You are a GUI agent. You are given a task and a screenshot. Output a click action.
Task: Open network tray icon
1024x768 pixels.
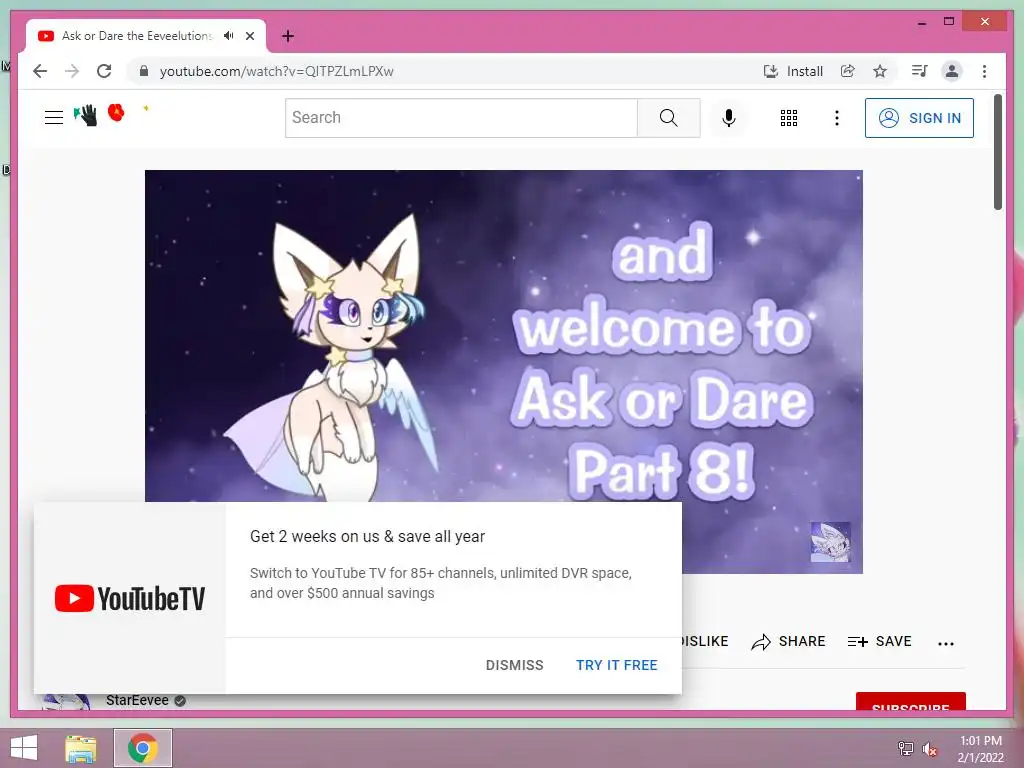(x=906, y=748)
